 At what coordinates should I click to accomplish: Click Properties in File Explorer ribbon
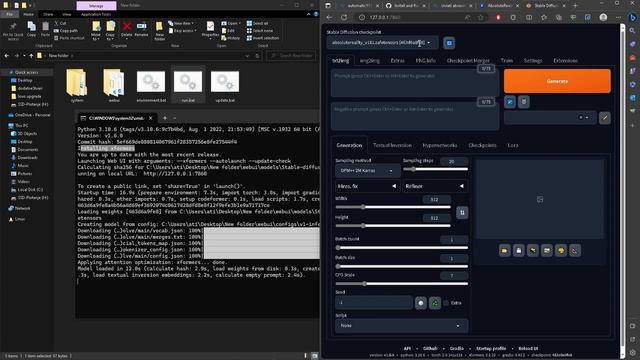click(x=210, y=29)
